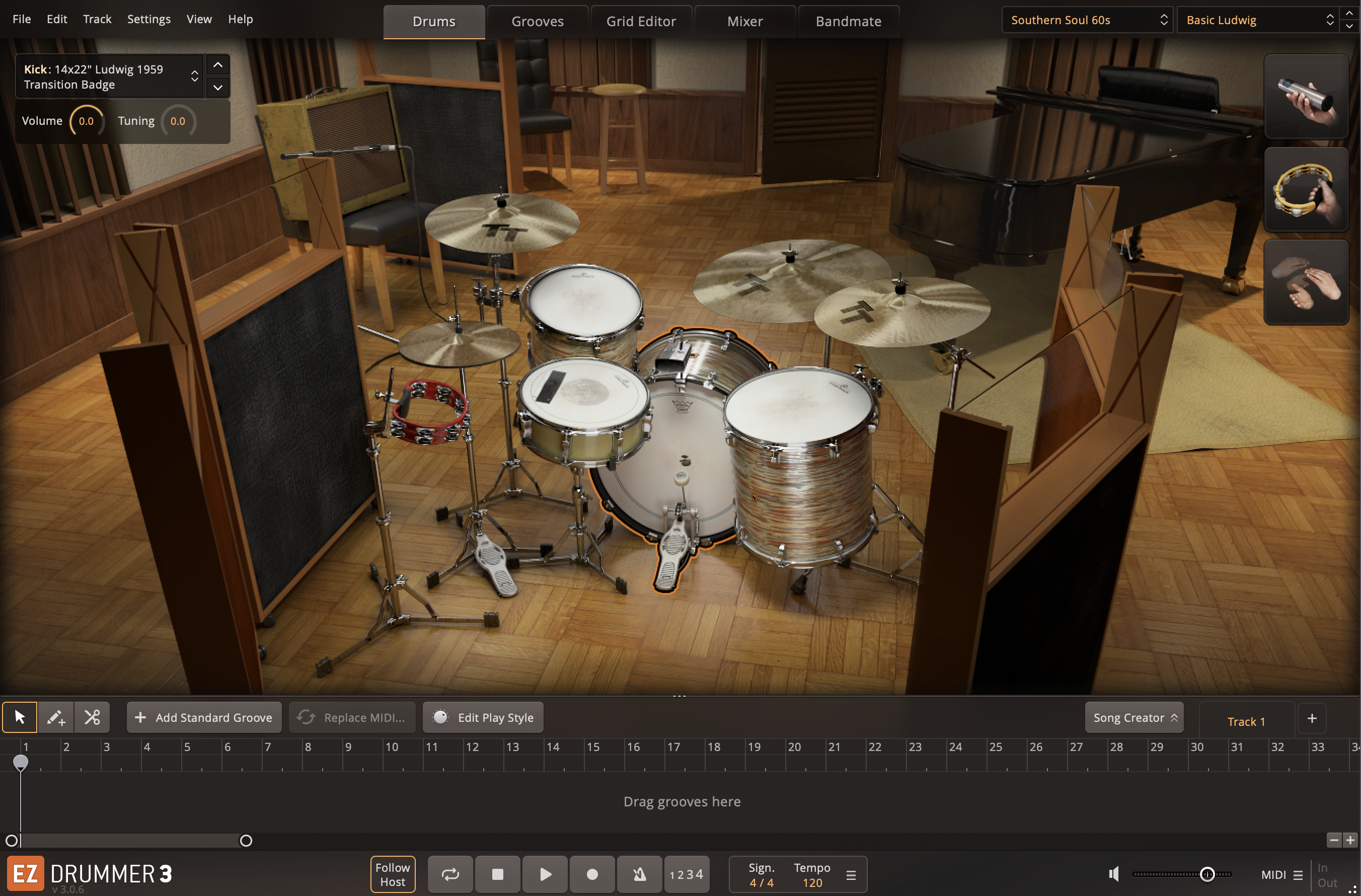The image size is (1361, 896).
Task: Click Add Standard Groove button
Action: pos(204,718)
